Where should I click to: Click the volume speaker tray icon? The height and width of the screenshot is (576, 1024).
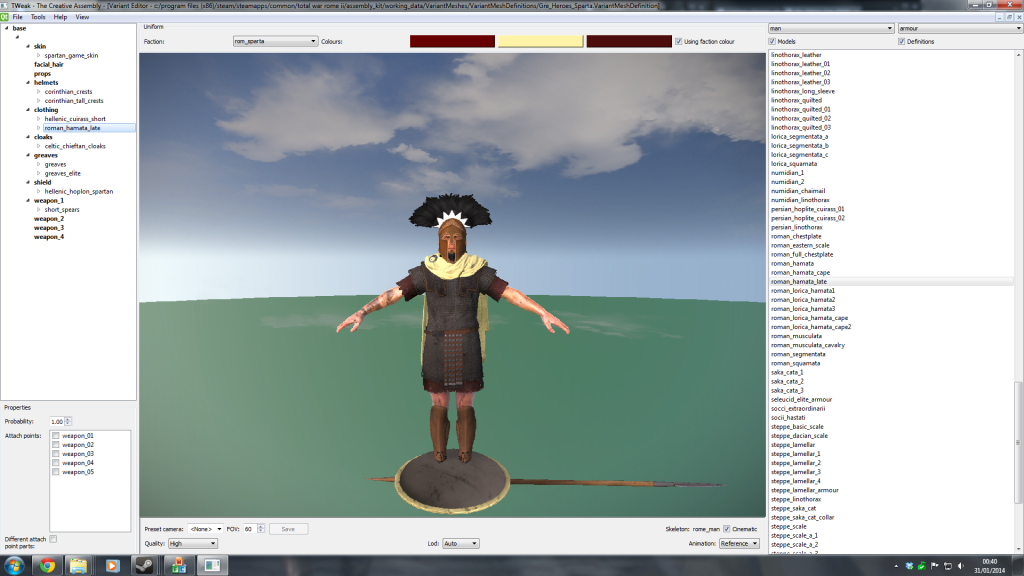tap(962, 566)
